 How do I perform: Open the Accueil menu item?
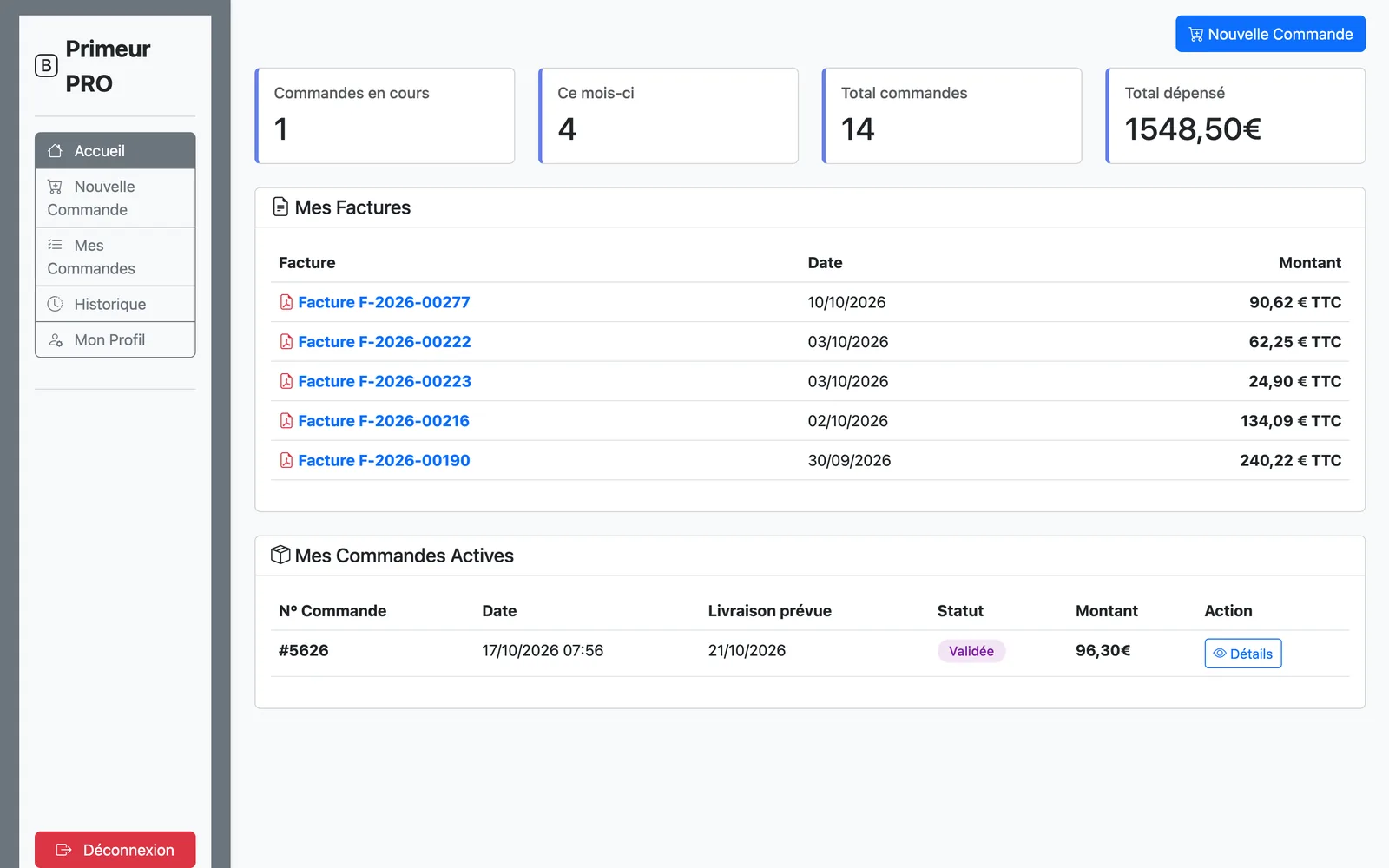click(115, 151)
